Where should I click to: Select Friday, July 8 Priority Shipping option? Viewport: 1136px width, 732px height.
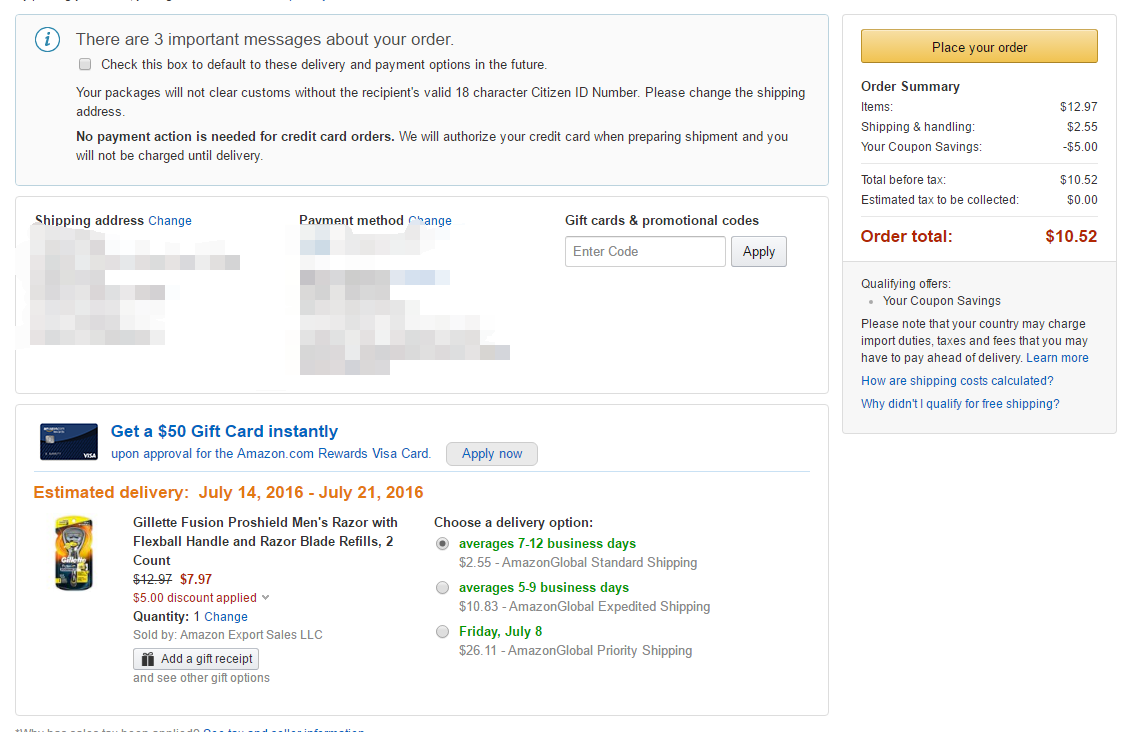pyautogui.click(x=442, y=632)
